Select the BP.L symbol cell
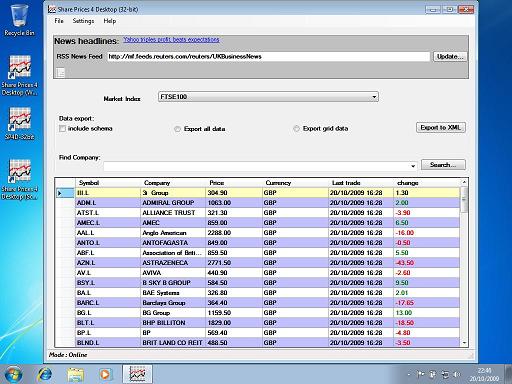The height and width of the screenshot is (384, 512). pos(108,333)
